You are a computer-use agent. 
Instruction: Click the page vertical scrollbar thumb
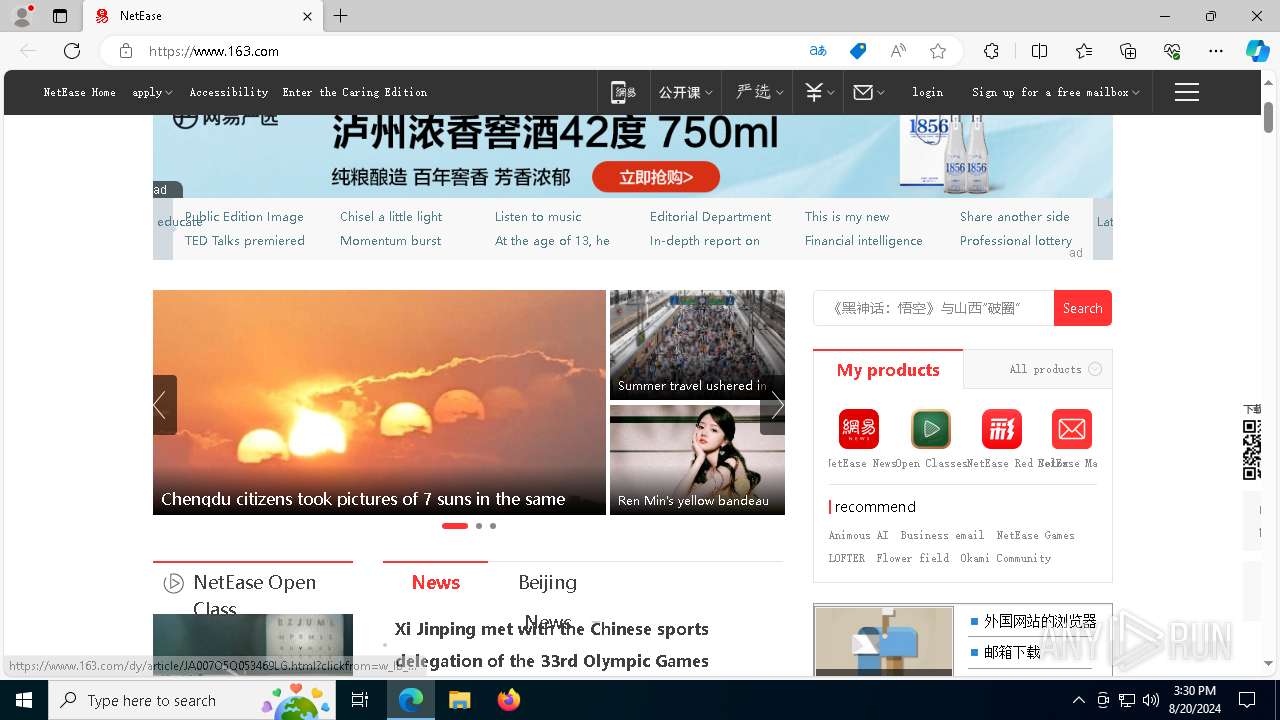coord(1269,117)
